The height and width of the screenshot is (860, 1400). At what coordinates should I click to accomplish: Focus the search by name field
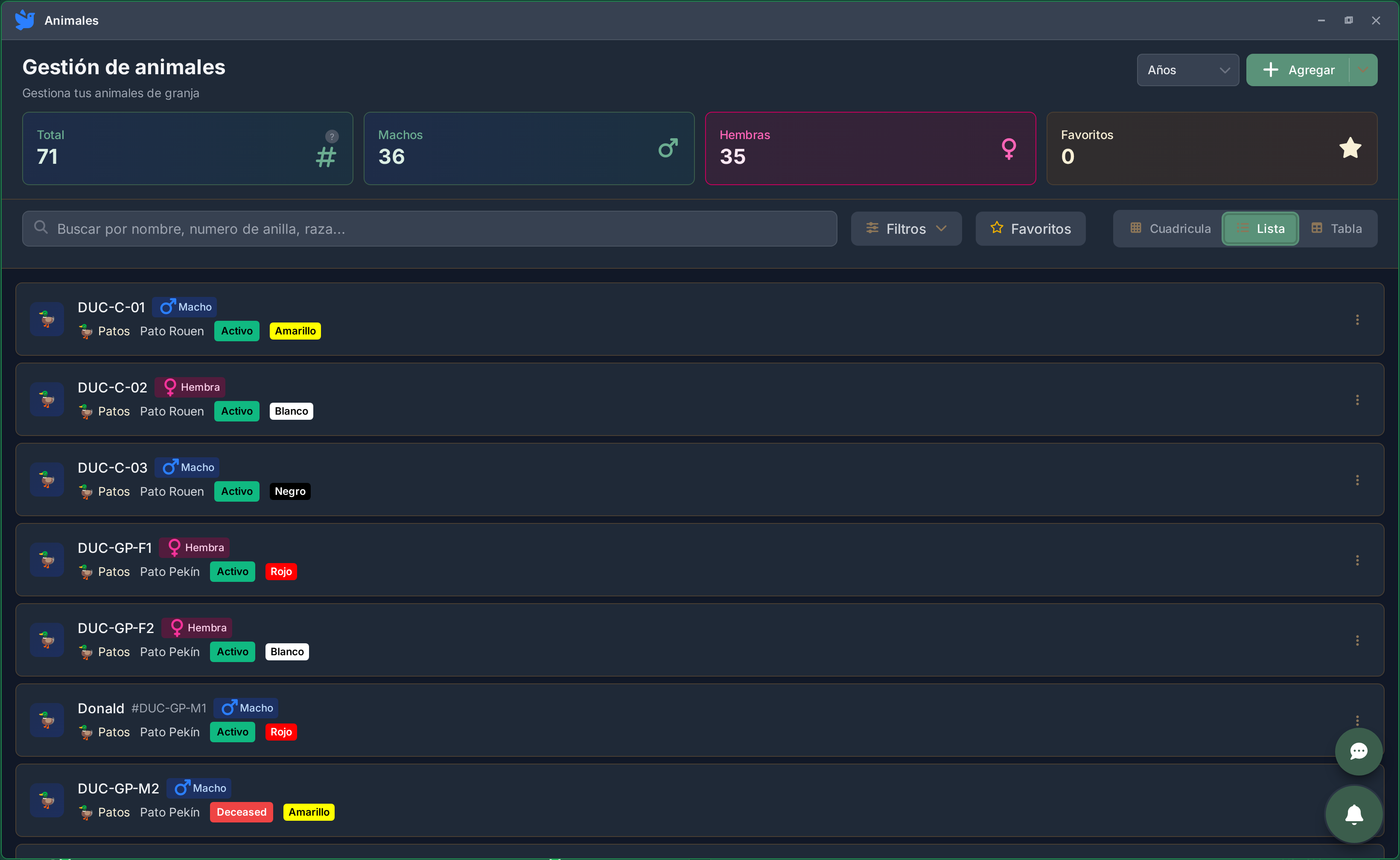coord(429,229)
